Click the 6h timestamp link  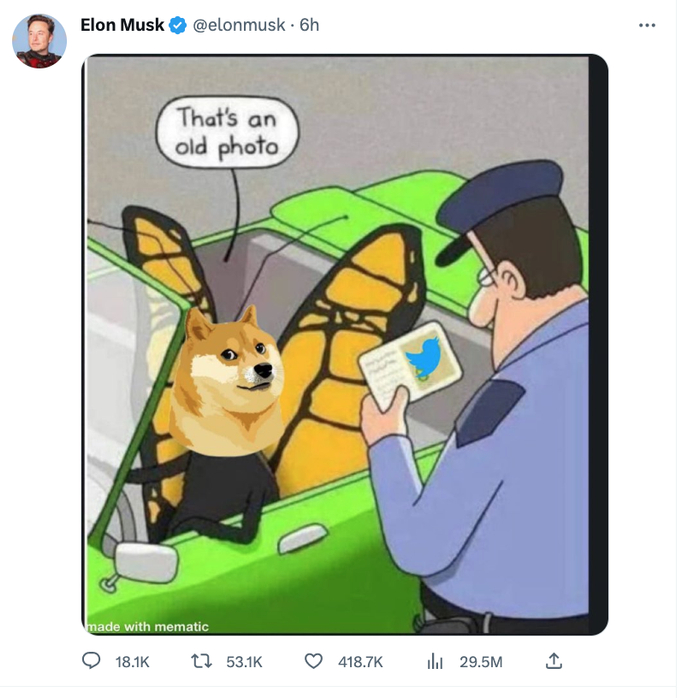pos(309,25)
